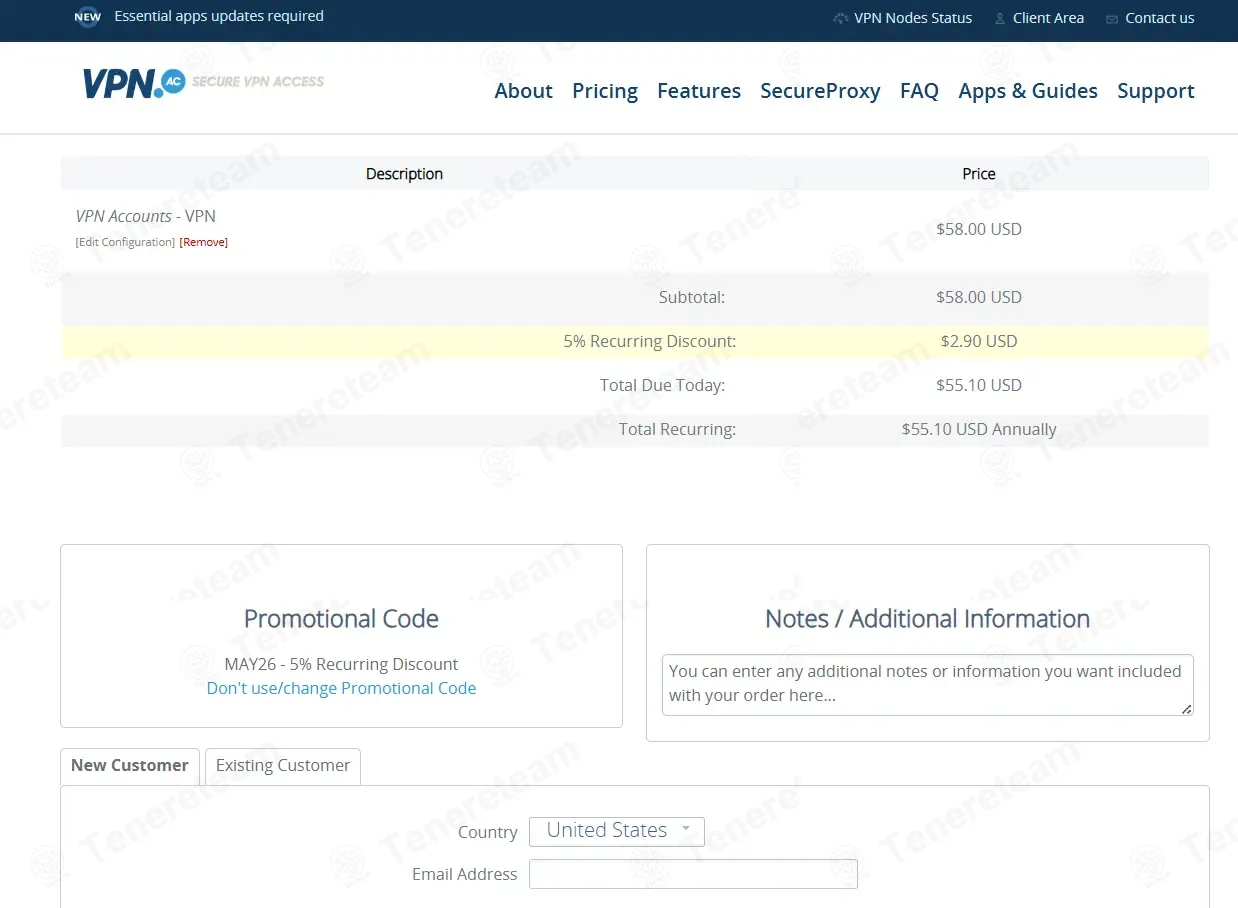Open the Support menu item

tap(1156, 91)
